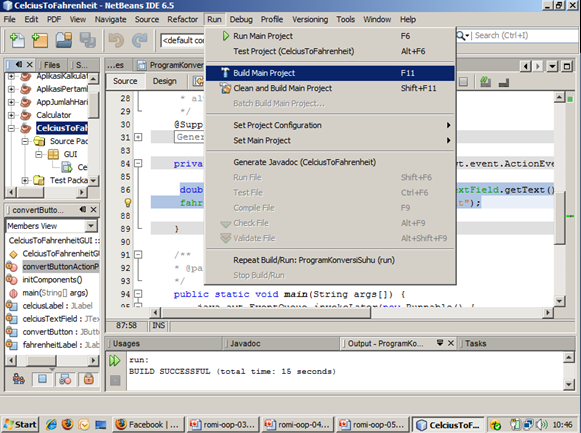Image resolution: width=581 pixels, height=433 pixels.
Task: Close the Output - ProgramKo... tab
Action: 451,343
